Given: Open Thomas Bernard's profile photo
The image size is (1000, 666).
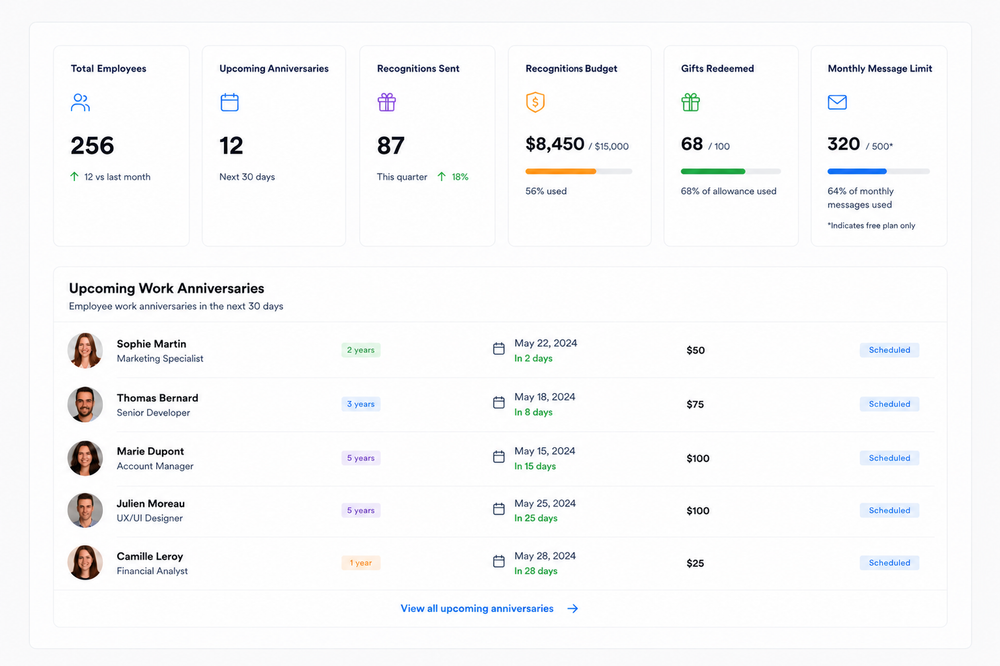Looking at the screenshot, I should 85,404.
